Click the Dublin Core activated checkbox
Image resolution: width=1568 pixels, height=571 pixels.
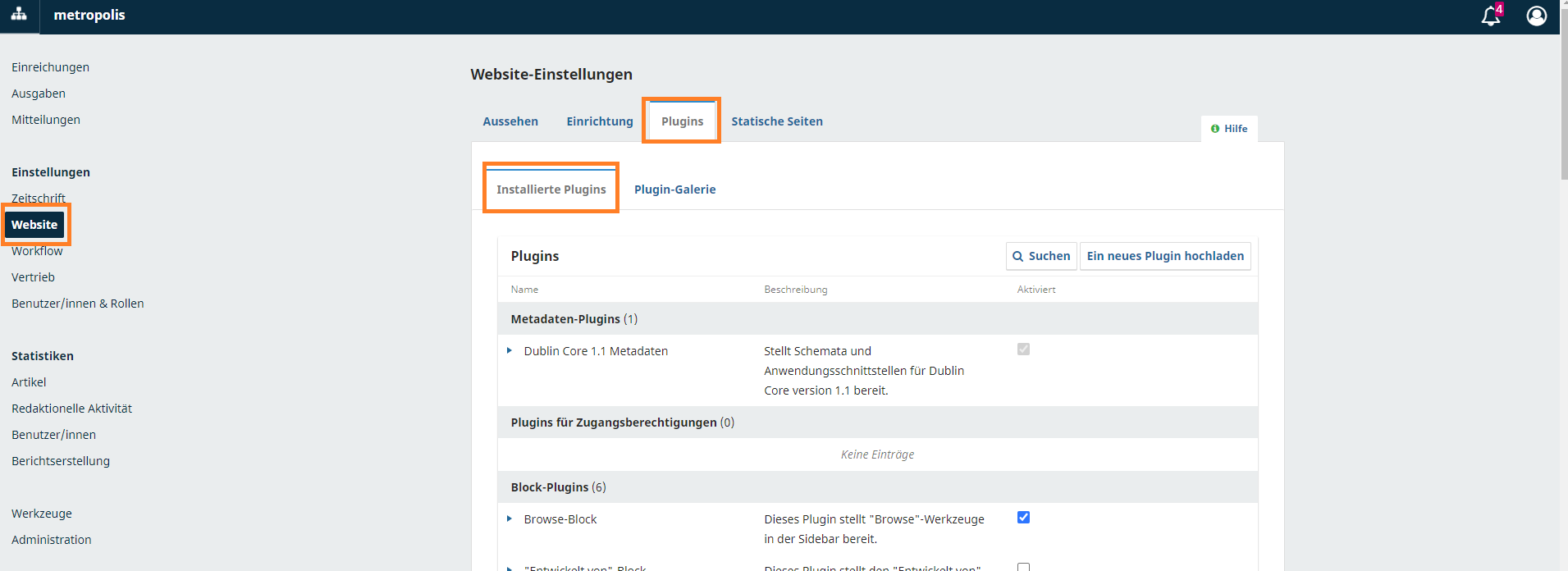(1023, 349)
